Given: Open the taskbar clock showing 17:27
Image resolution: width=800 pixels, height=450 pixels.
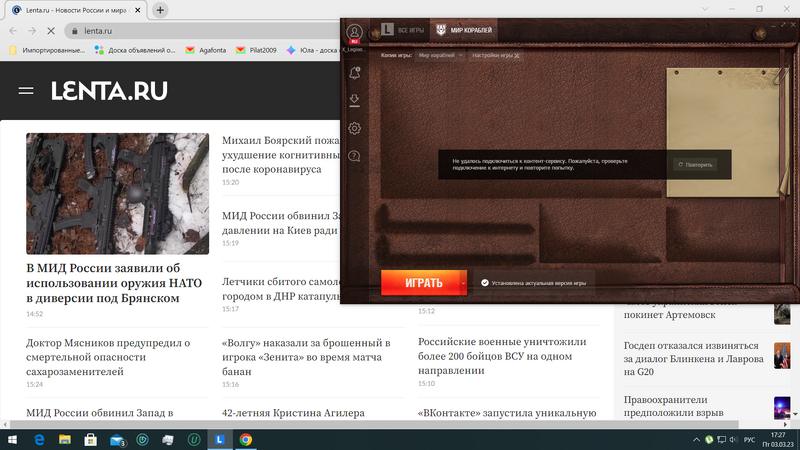Looking at the screenshot, I should point(779,439).
